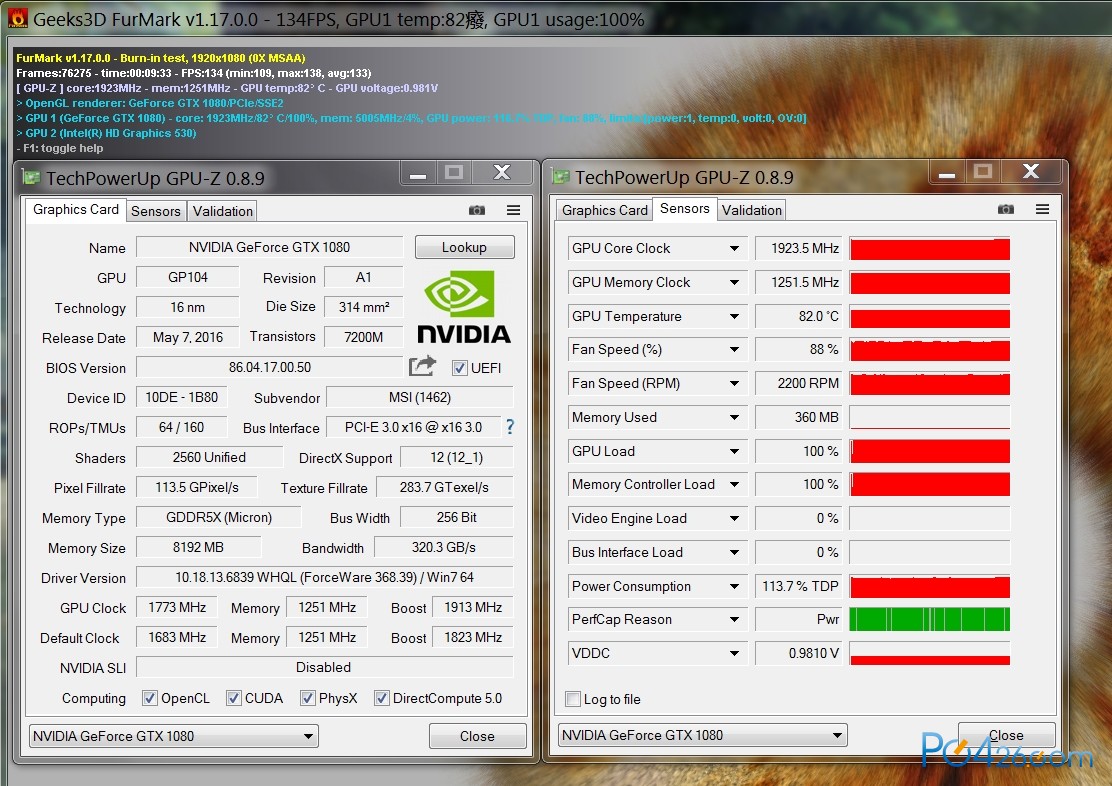
Task: Toggle the DirectCompute 5.0 checkbox
Action: [382, 698]
